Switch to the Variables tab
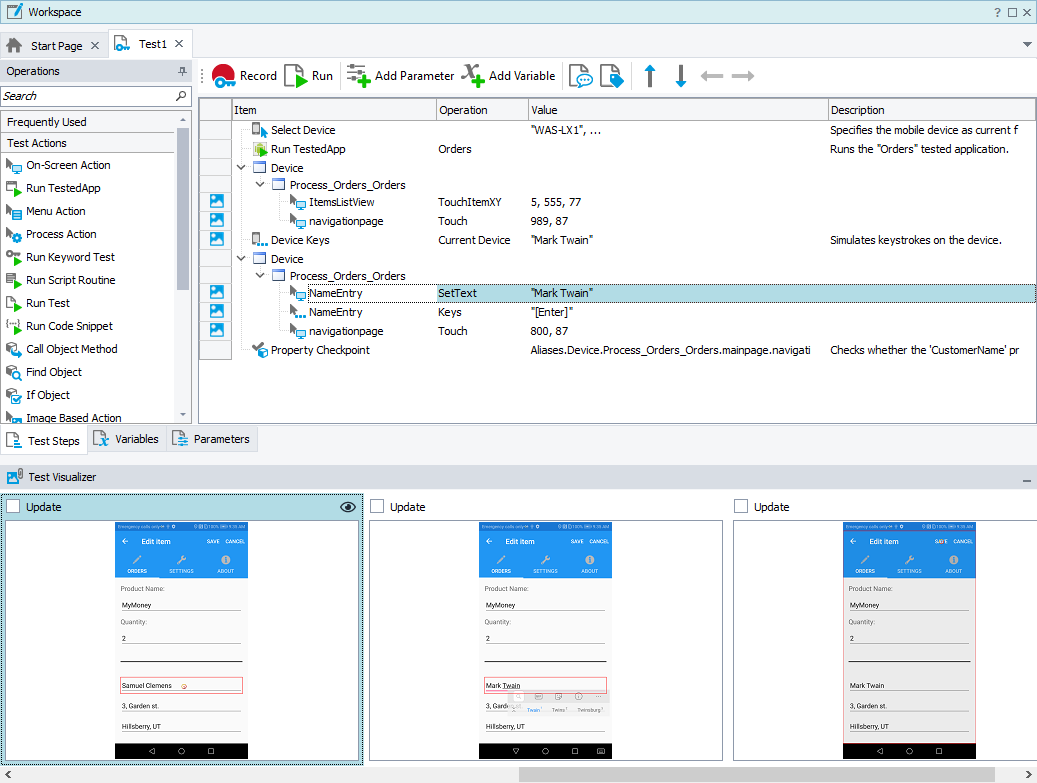 (127, 439)
